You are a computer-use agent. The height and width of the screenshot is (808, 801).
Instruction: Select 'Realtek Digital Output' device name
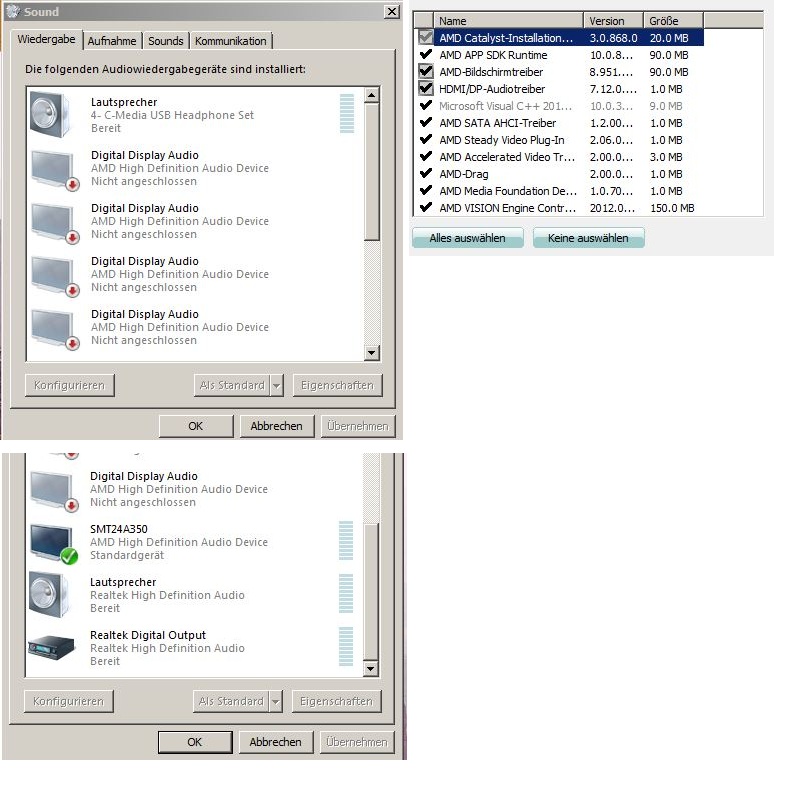click(148, 635)
